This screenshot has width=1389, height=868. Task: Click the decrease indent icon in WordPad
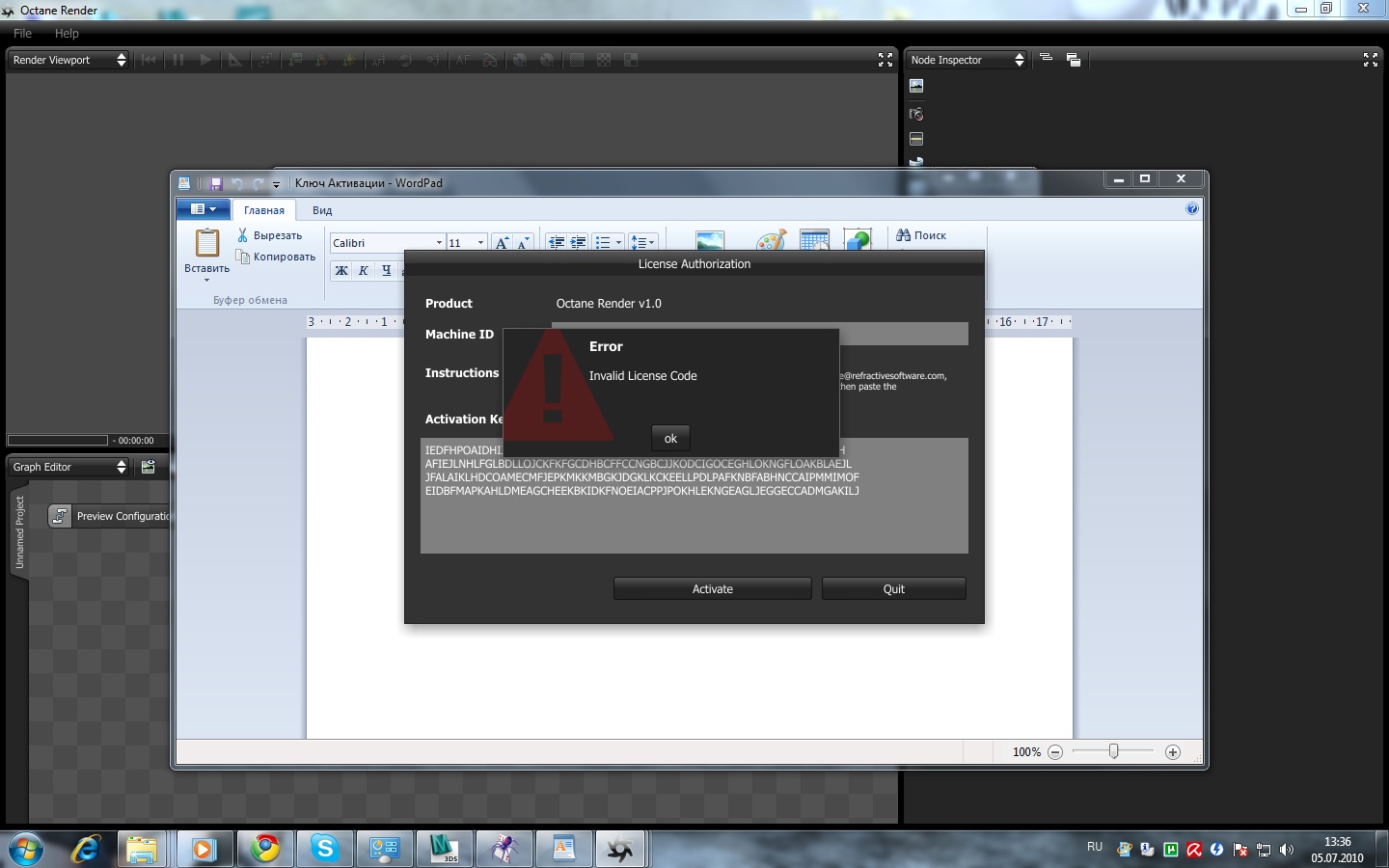click(x=557, y=243)
